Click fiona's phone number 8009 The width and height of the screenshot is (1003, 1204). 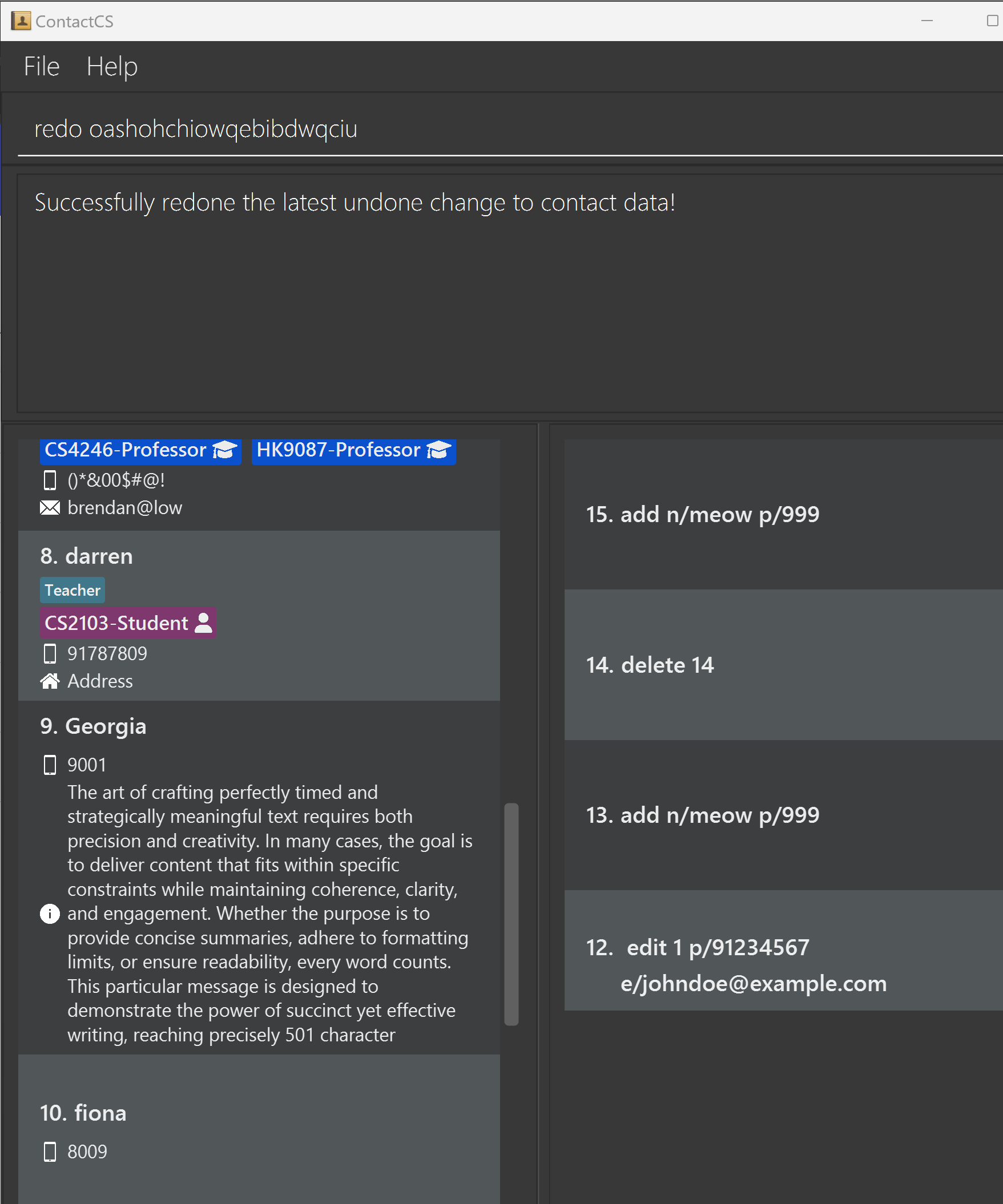coord(87,1152)
